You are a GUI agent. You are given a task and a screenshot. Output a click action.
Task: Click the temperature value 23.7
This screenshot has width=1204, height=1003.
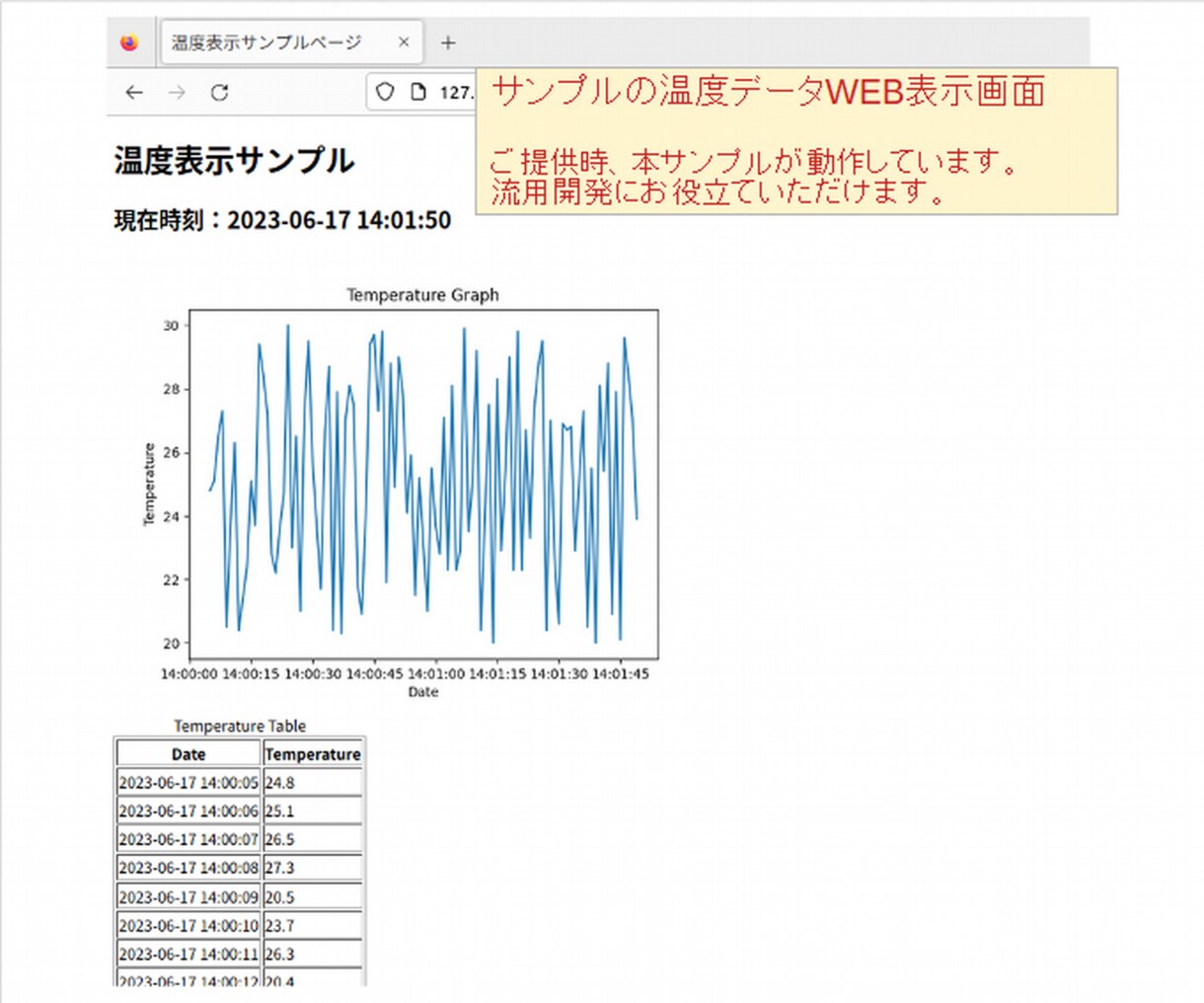(313, 926)
